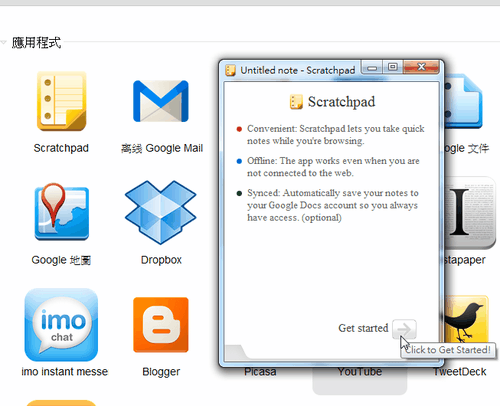The image size is (500, 406).
Task: Open the Google Docs app icon
Action: click(x=463, y=101)
